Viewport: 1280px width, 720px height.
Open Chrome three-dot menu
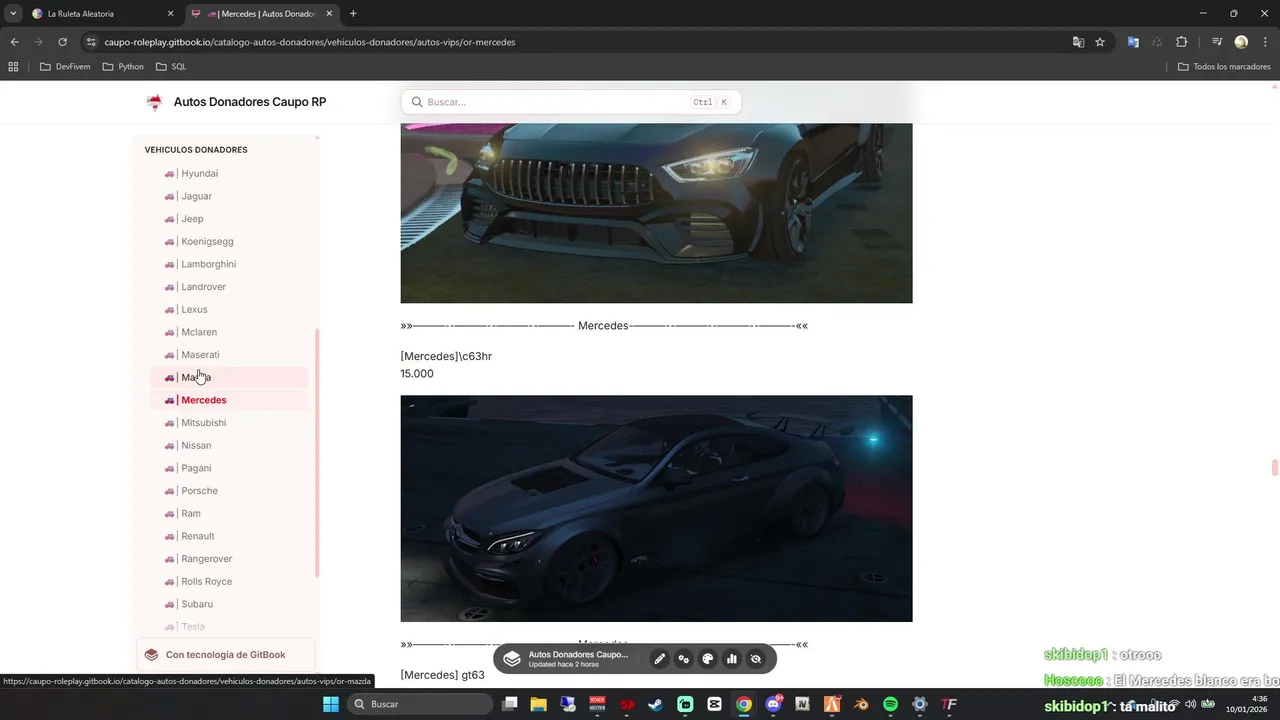1264,42
